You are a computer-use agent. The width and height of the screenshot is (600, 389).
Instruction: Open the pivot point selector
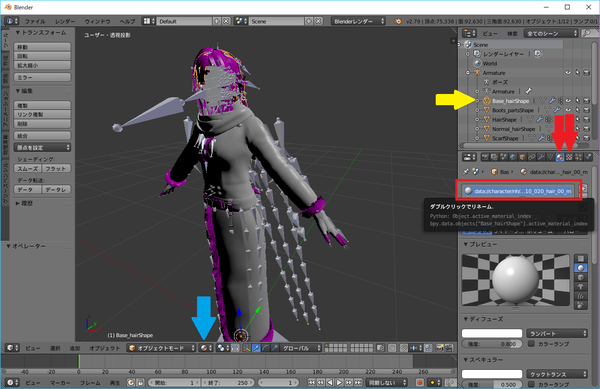(x=222, y=348)
